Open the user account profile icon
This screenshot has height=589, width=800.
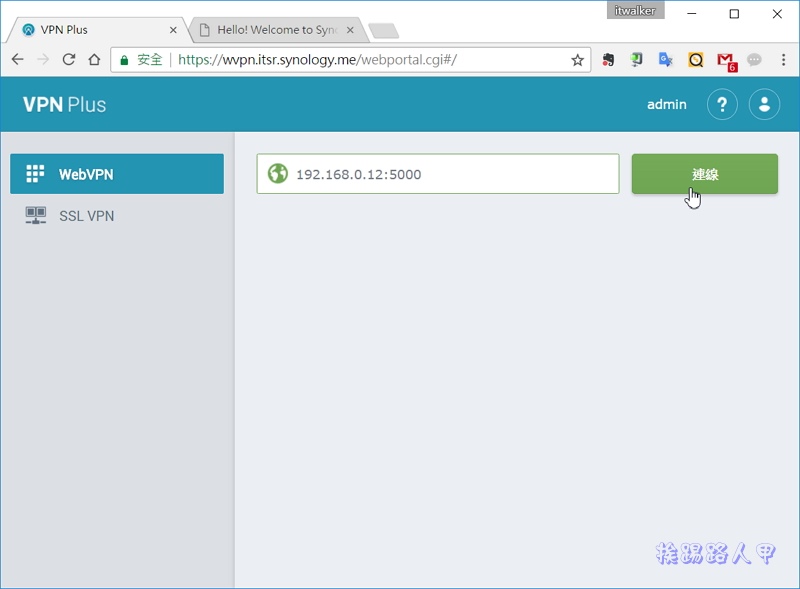tap(764, 104)
